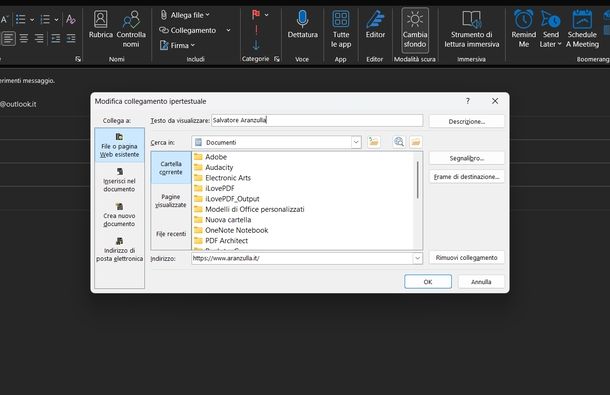Click Boomerang Remind Me
The height and width of the screenshot is (395, 610).
[523, 28]
